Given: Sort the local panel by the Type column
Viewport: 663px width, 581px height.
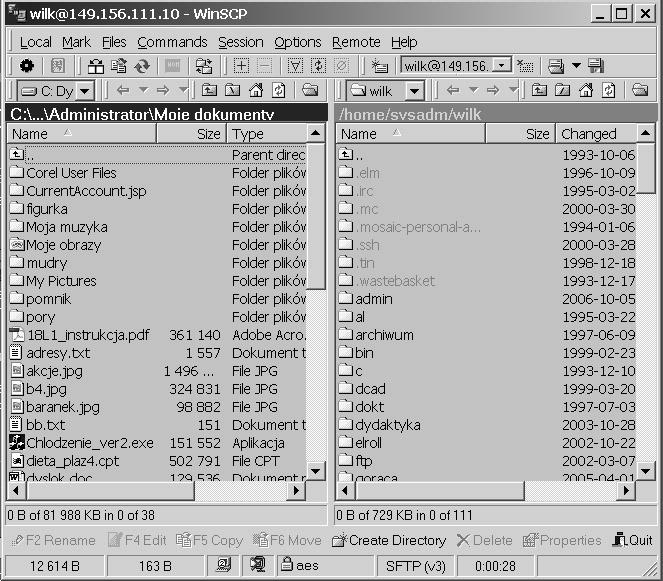Looking at the screenshot, I should (266, 134).
